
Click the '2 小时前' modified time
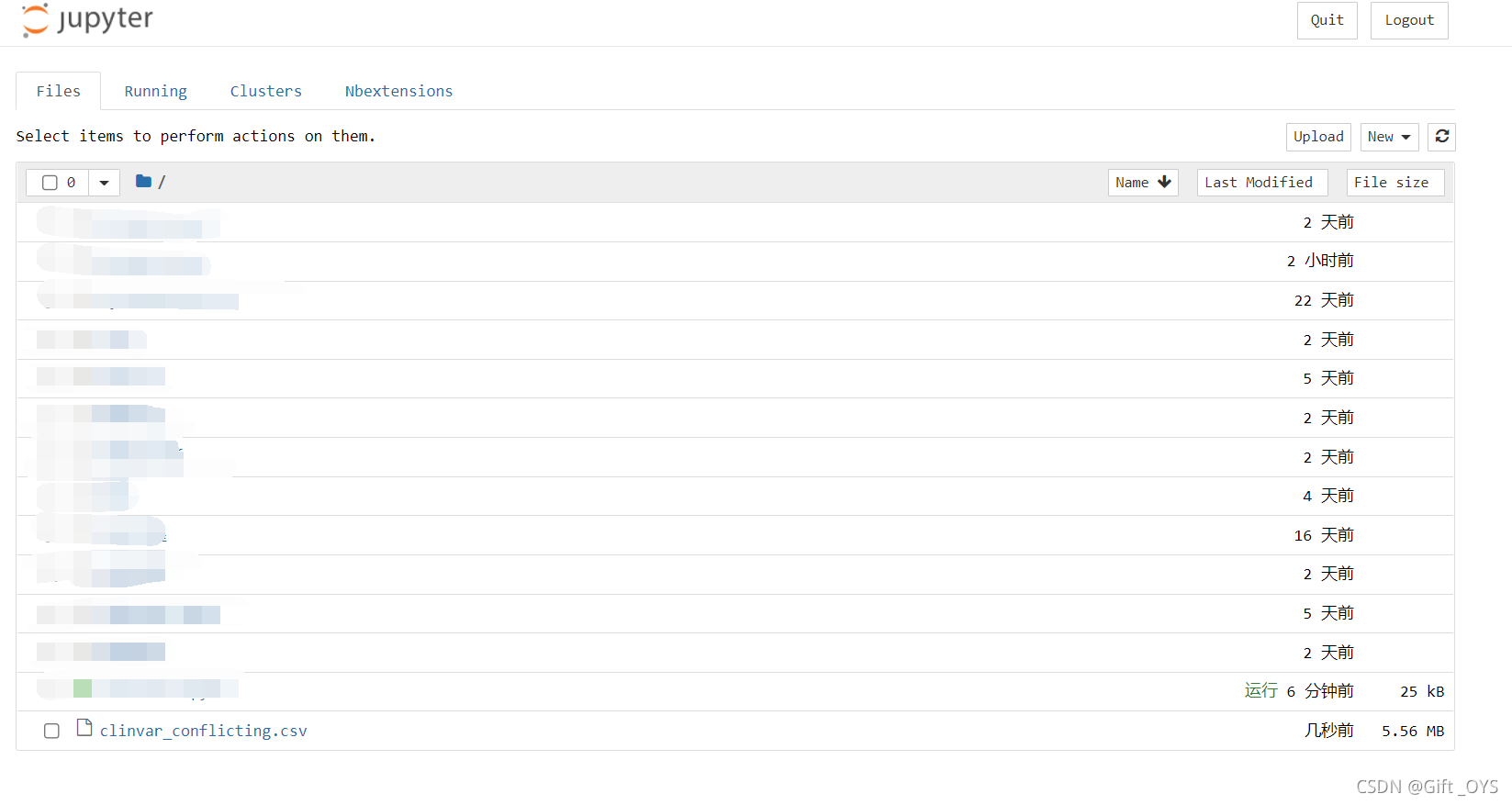1320,261
